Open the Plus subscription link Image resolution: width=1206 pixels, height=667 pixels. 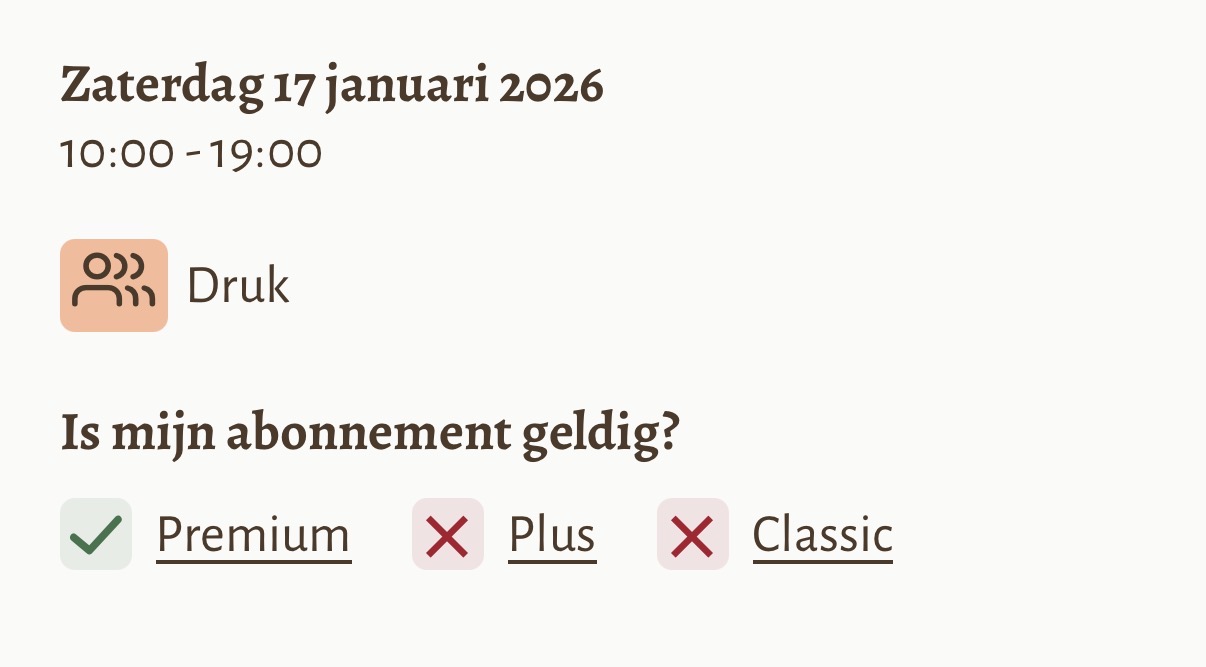click(552, 535)
